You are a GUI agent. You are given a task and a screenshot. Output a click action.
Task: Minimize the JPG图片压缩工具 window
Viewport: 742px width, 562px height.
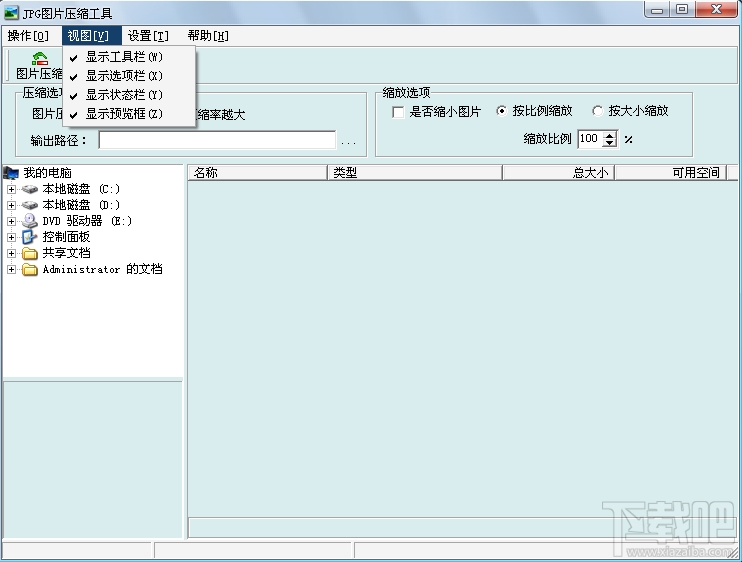pos(657,9)
